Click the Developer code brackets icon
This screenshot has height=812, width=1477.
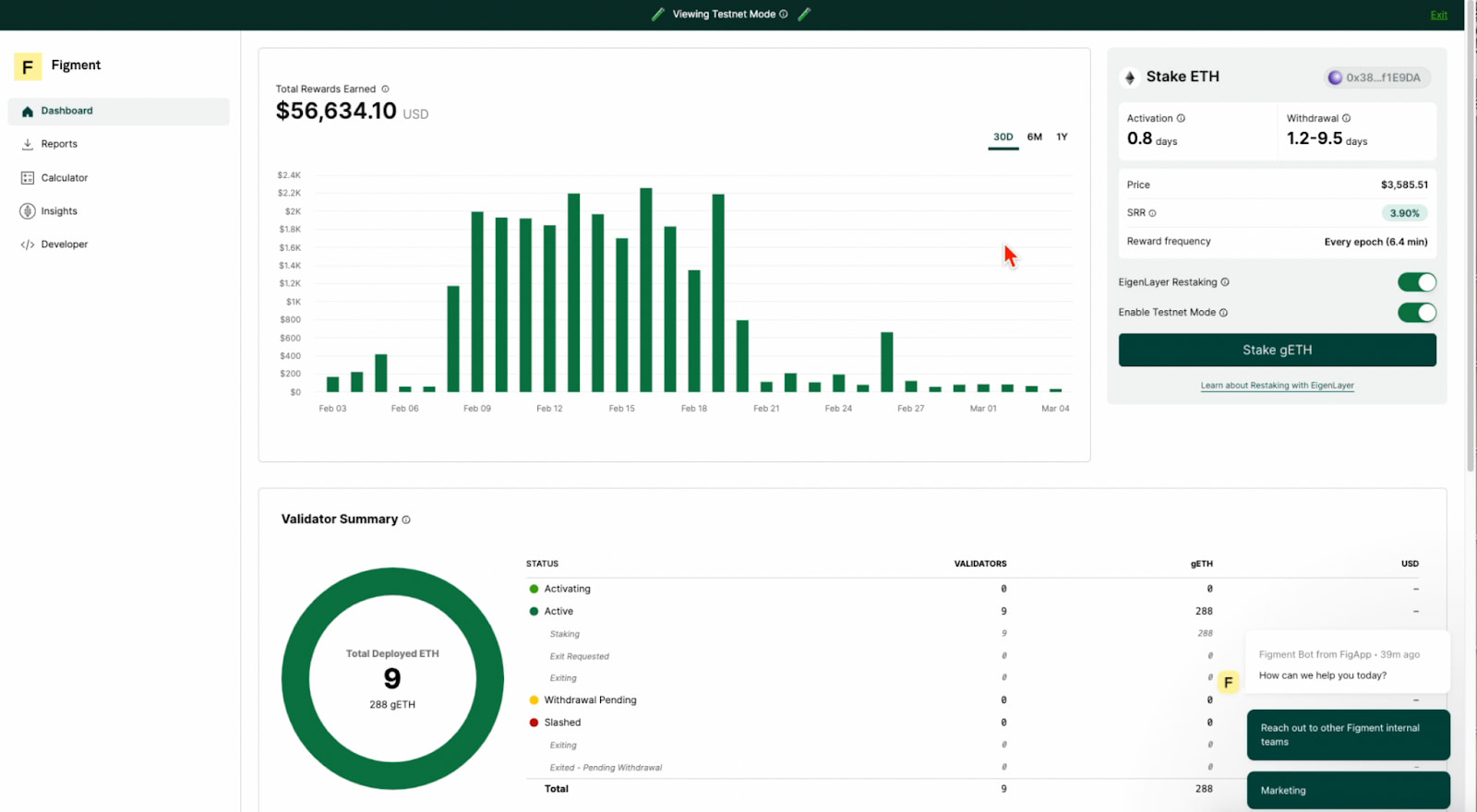pyautogui.click(x=28, y=245)
